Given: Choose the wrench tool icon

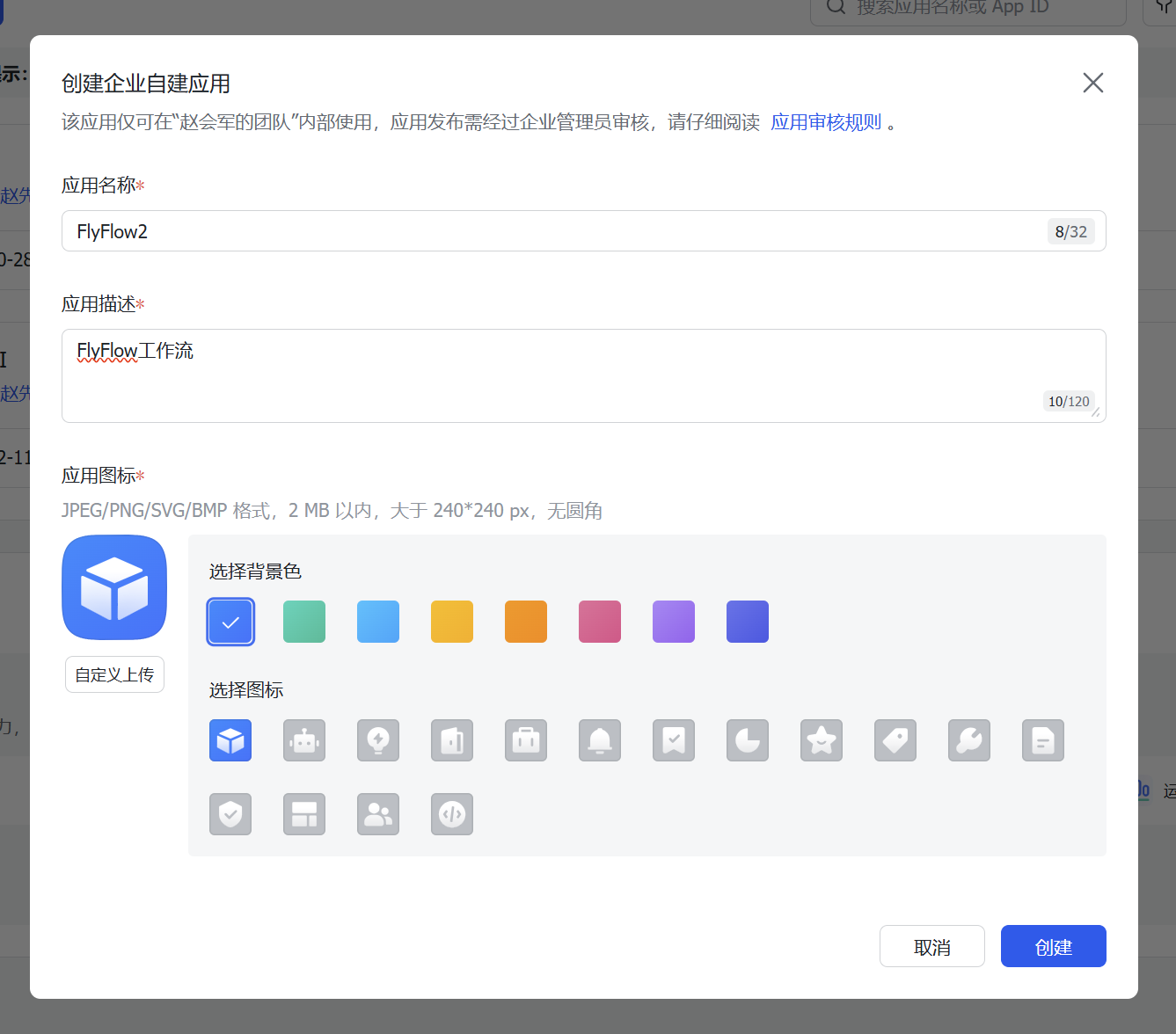Looking at the screenshot, I should 969,740.
